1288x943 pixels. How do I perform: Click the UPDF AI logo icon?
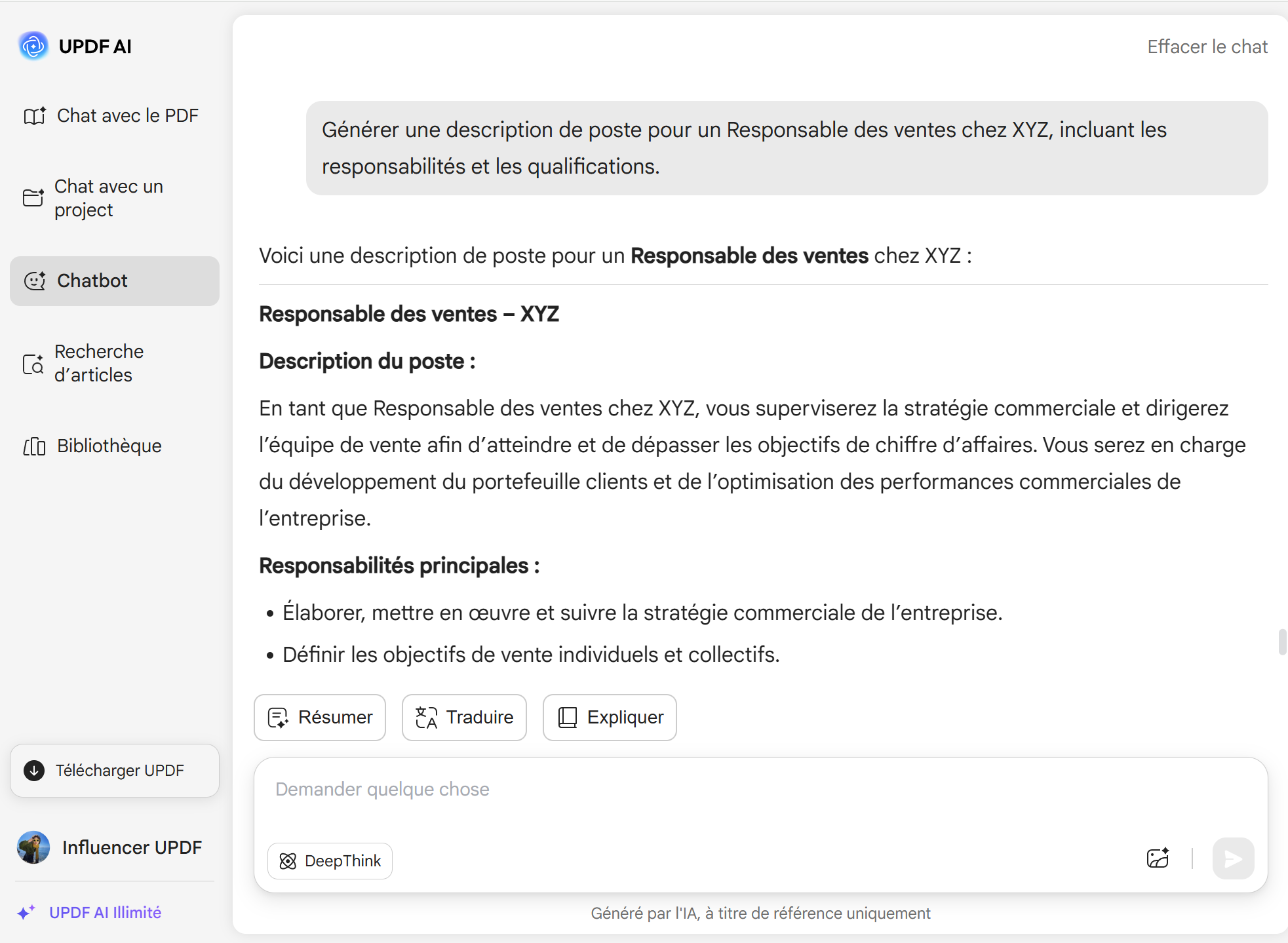pos(33,46)
